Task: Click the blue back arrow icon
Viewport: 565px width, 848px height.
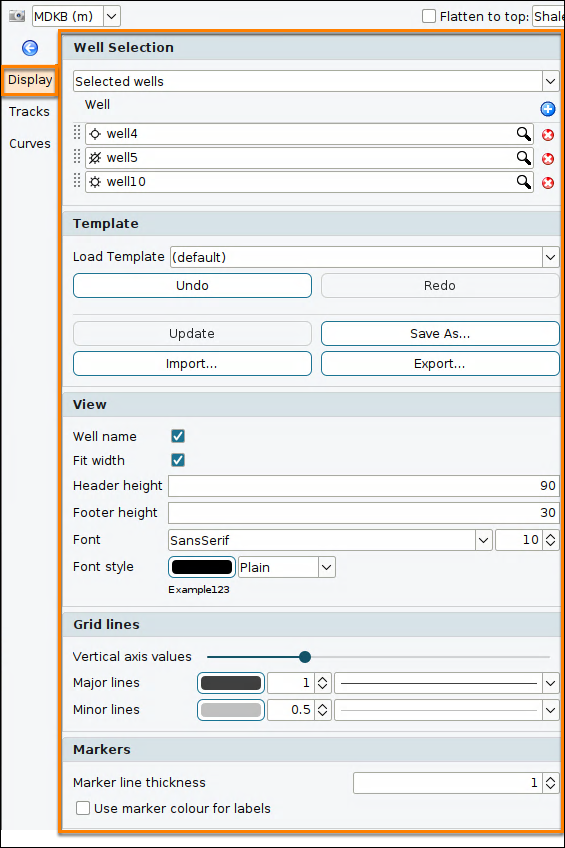Action: click(30, 48)
